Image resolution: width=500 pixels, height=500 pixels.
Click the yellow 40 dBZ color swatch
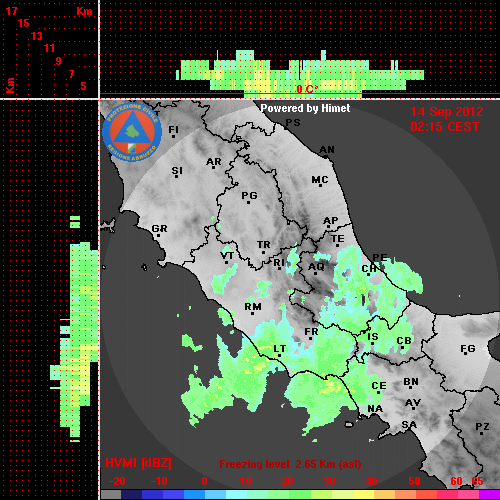363,494
